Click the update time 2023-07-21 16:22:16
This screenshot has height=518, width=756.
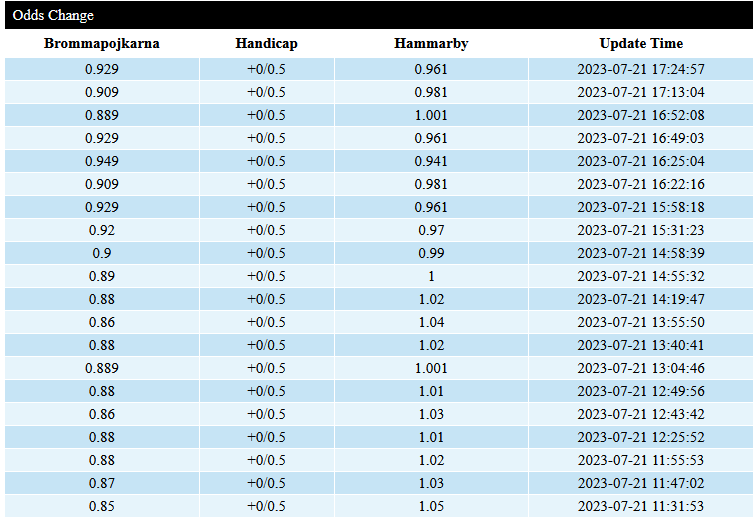[641, 184]
